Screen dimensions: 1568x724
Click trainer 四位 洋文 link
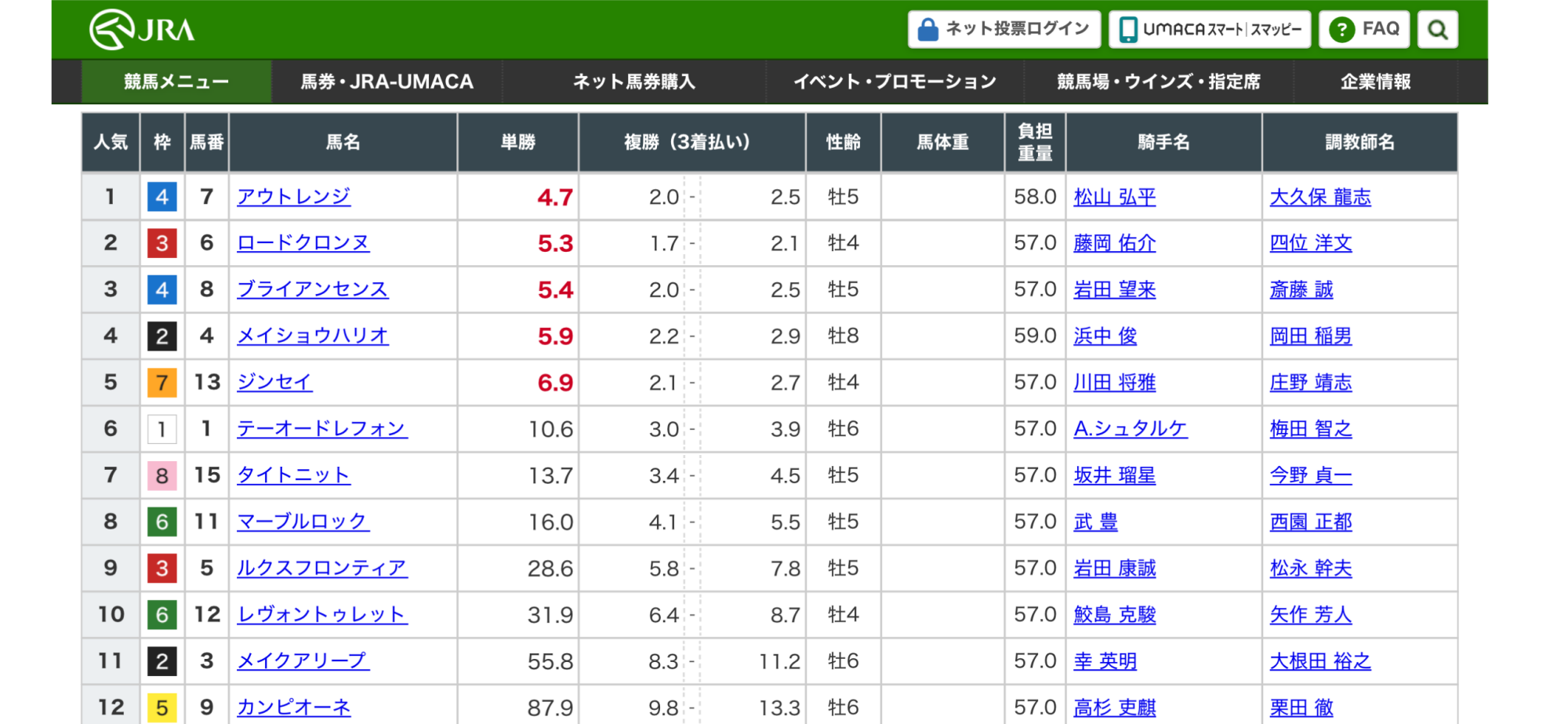pos(1310,243)
